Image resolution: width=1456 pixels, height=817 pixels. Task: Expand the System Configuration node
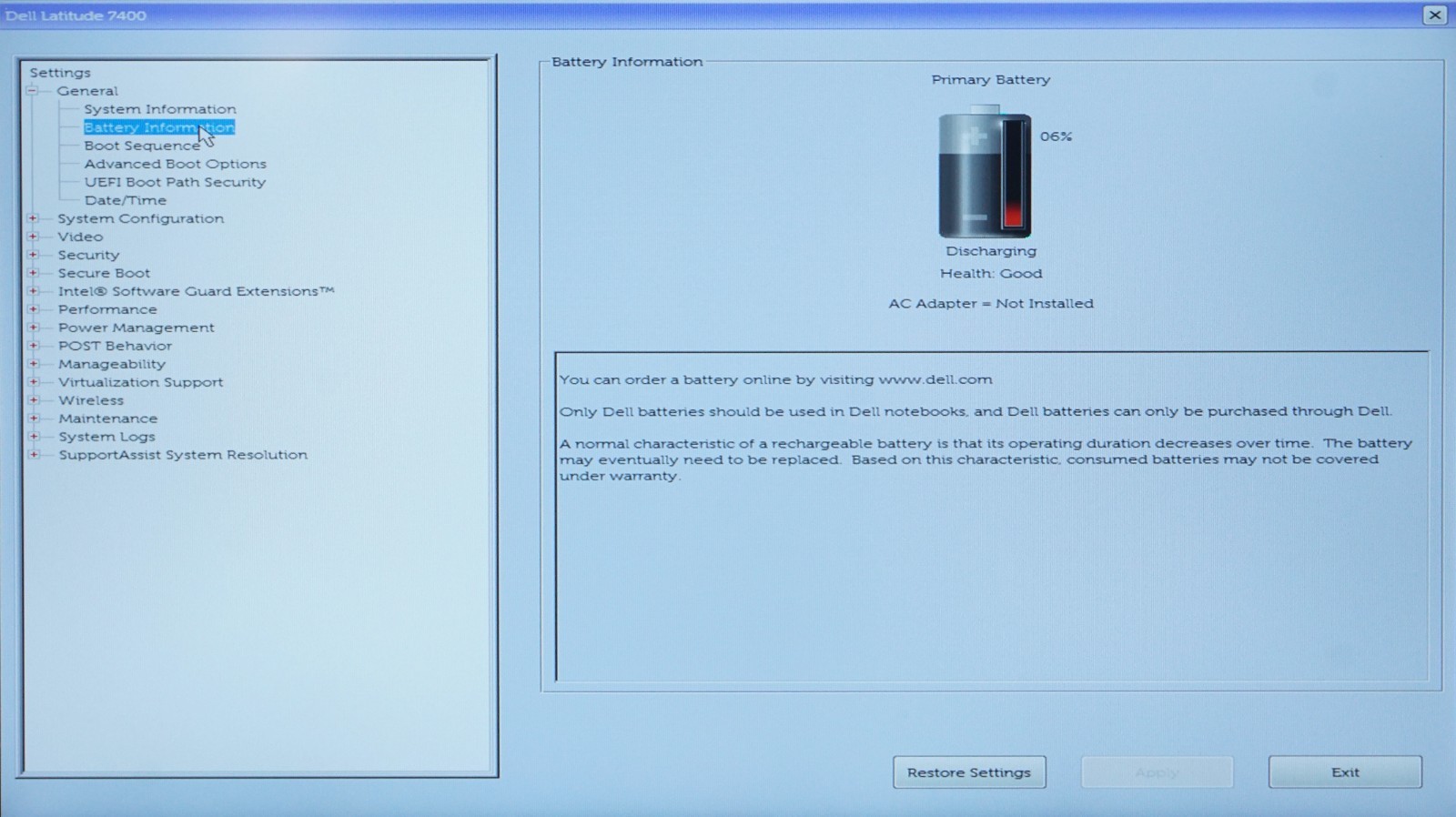tap(34, 218)
